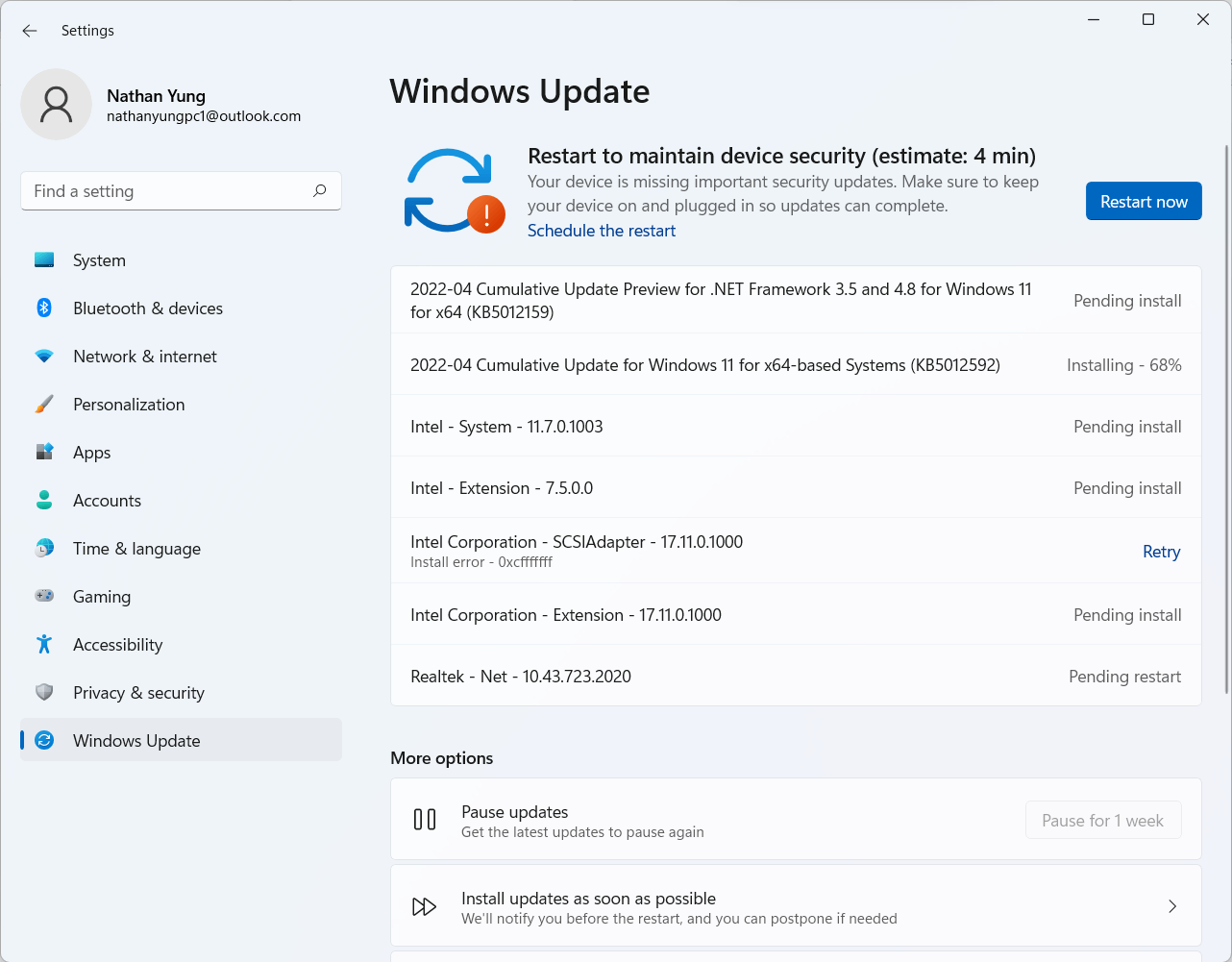Click the Install error - 0xcfffffff text
This screenshot has width=1232, height=962.
[481, 562]
